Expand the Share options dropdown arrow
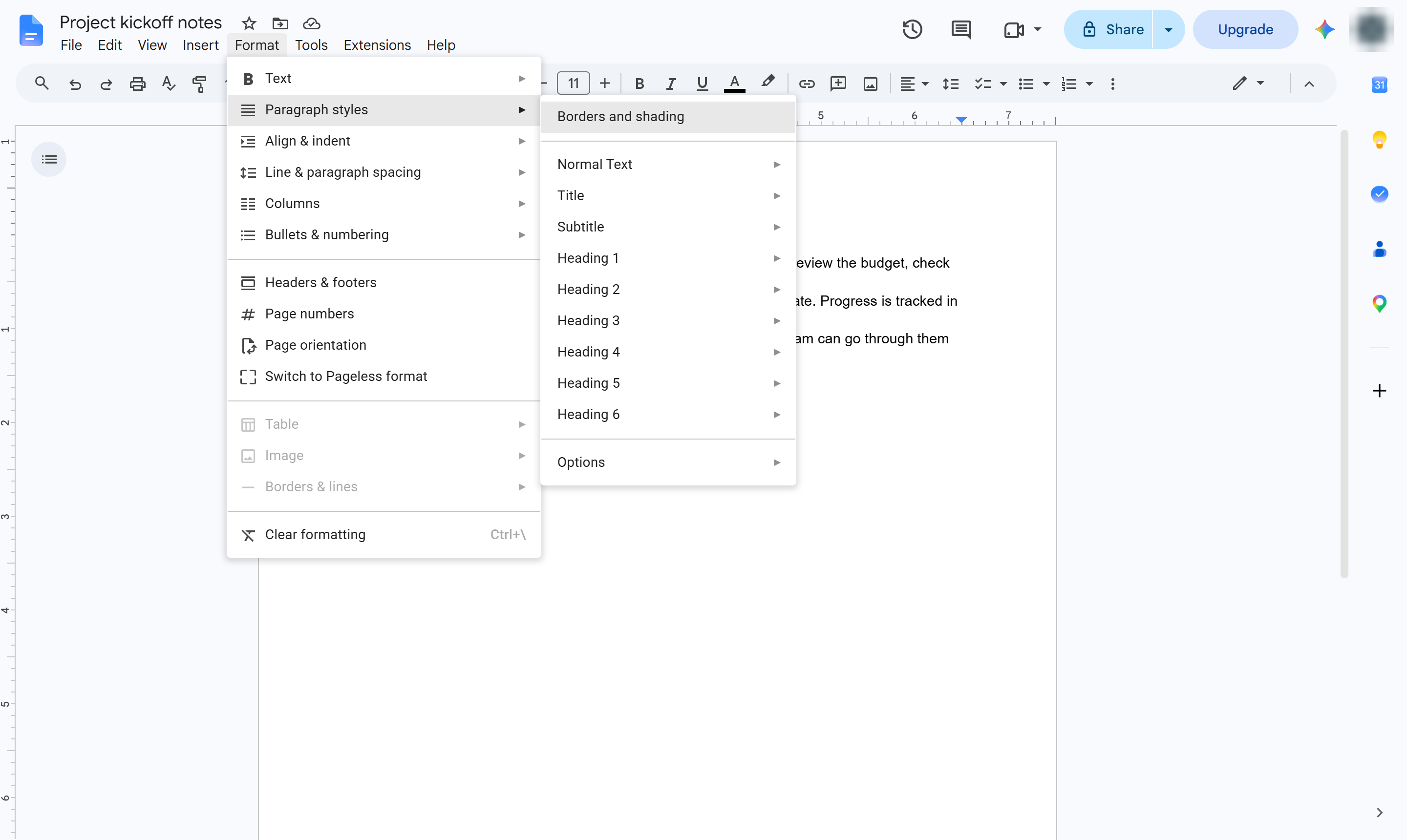 1168,29
